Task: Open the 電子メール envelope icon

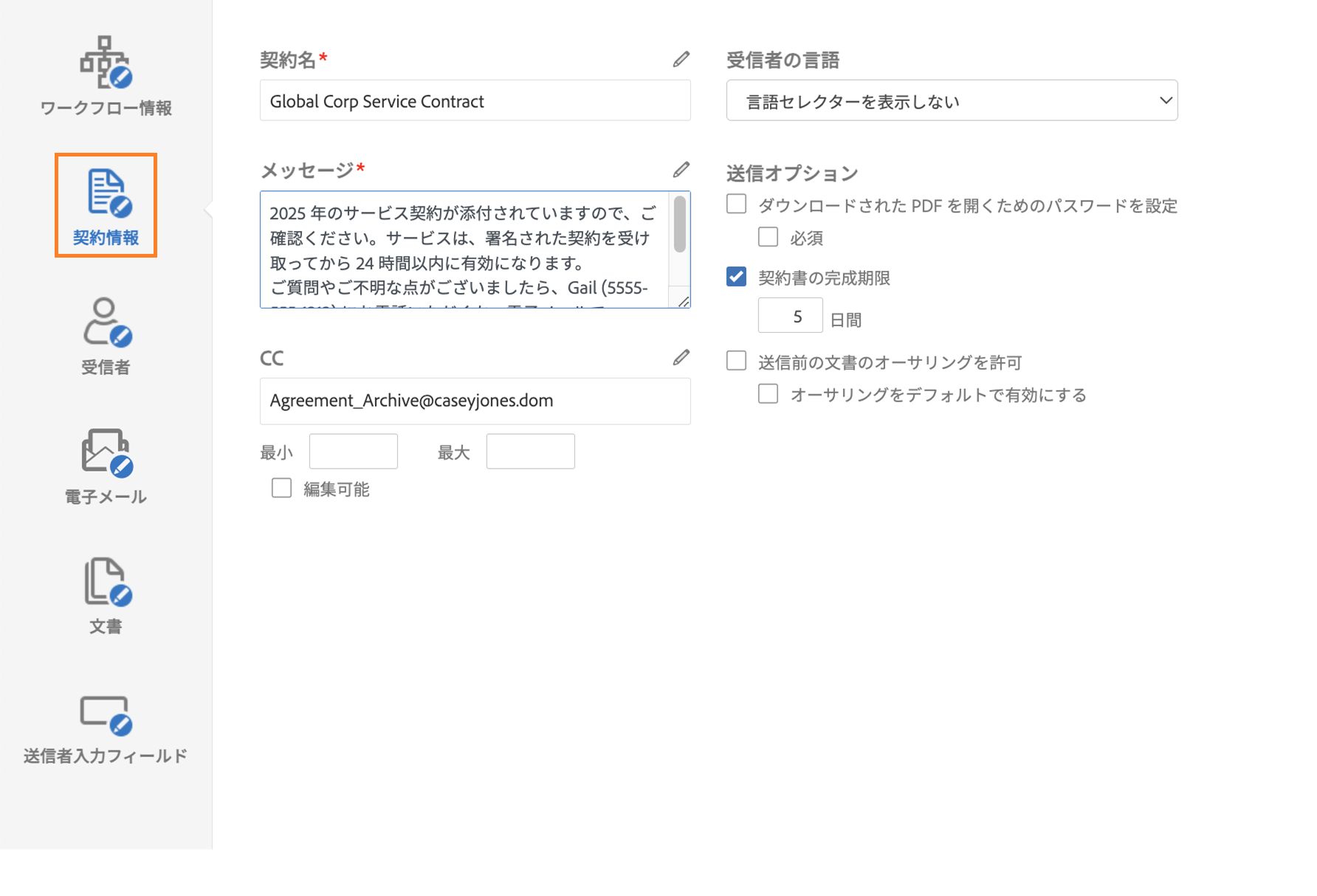Action: coord(107,452)
